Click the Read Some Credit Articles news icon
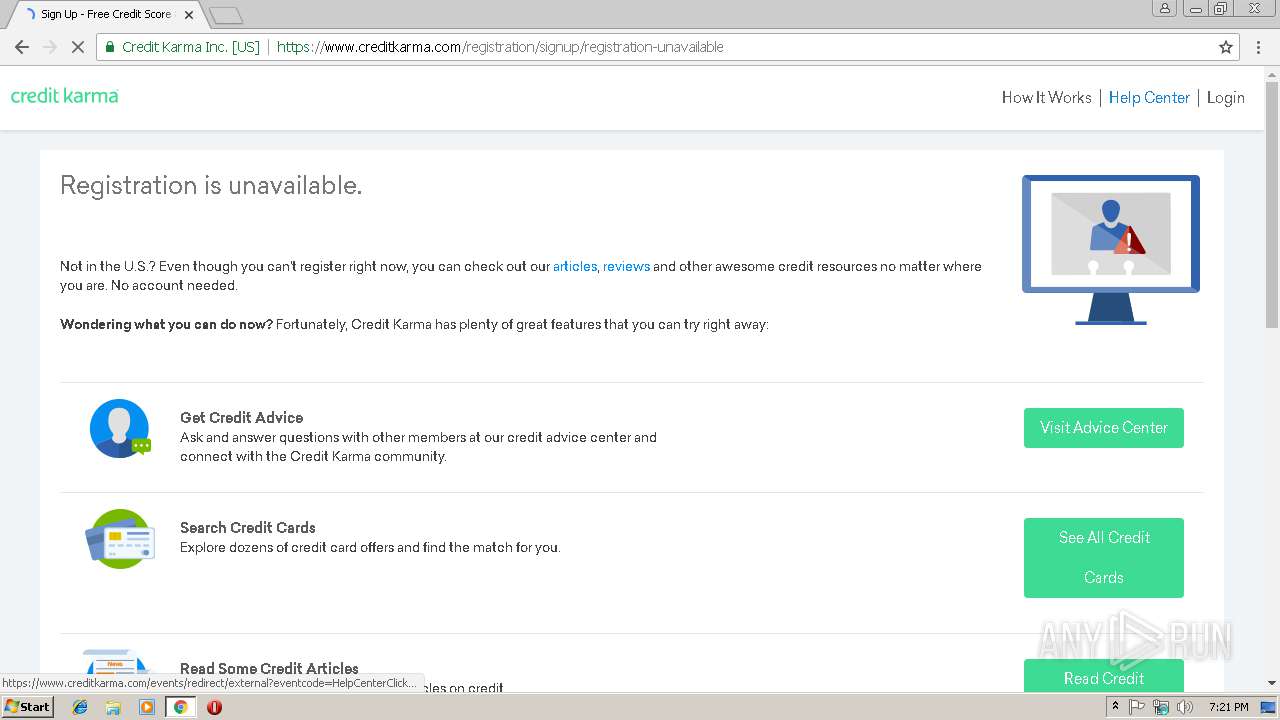 point(117,662)
